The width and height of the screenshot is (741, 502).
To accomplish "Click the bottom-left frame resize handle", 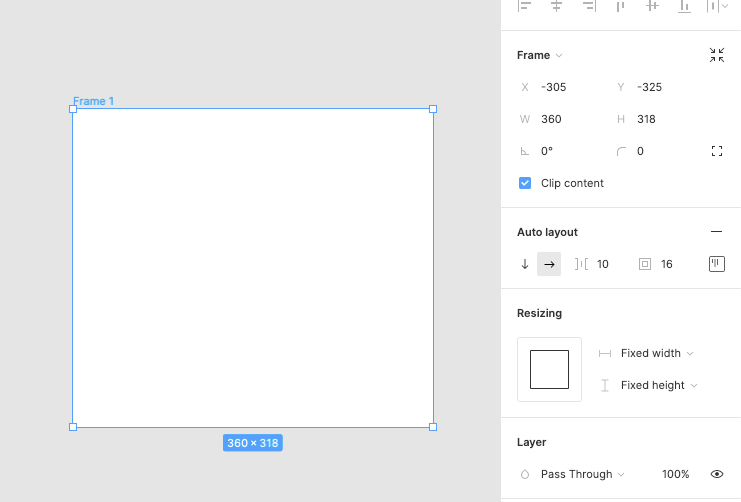I will tap(73, 427).
